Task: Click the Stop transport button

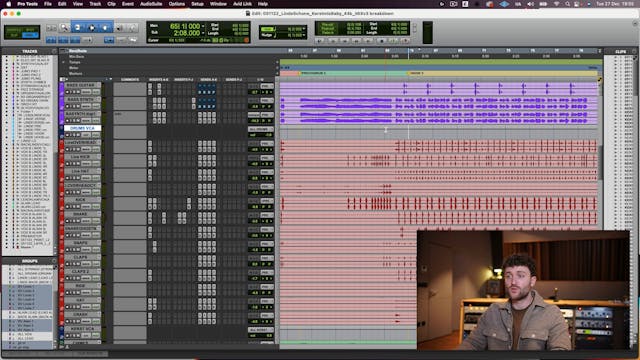Action: coord(382,41)
